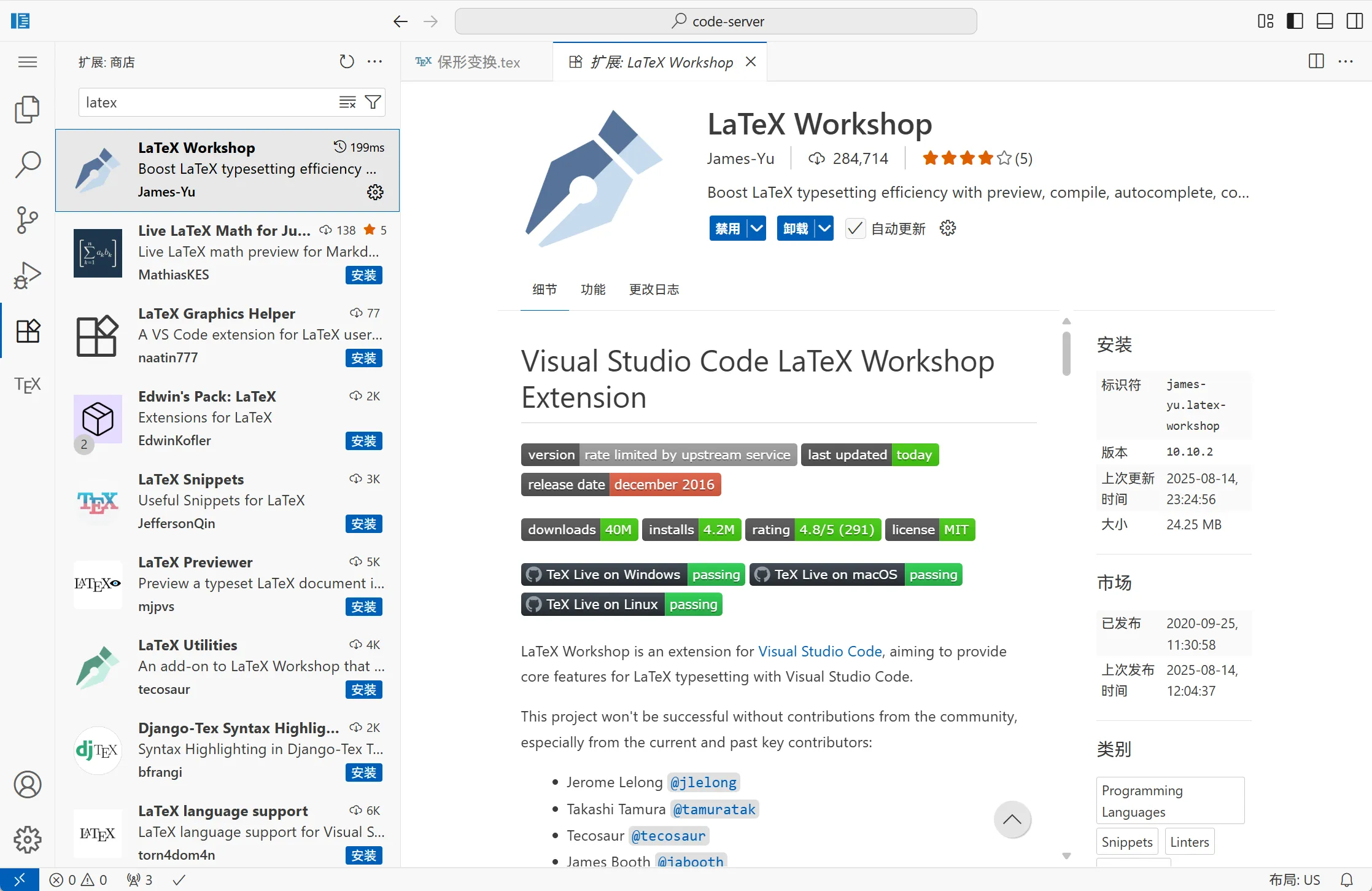Open the 更改日志 tab
This screenshot has width=1372, height=891.
coord(654,289)
